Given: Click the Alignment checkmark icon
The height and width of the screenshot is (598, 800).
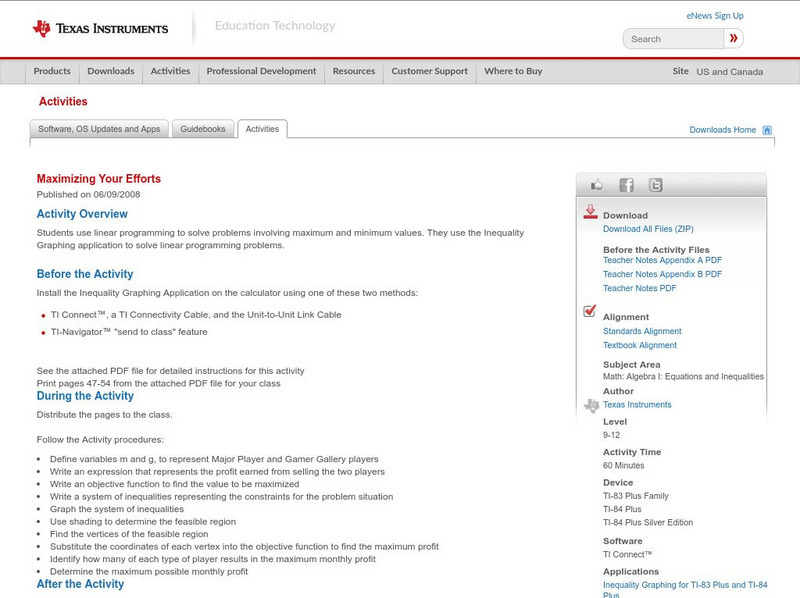Looking at the screenshot, I should point(589,310).
